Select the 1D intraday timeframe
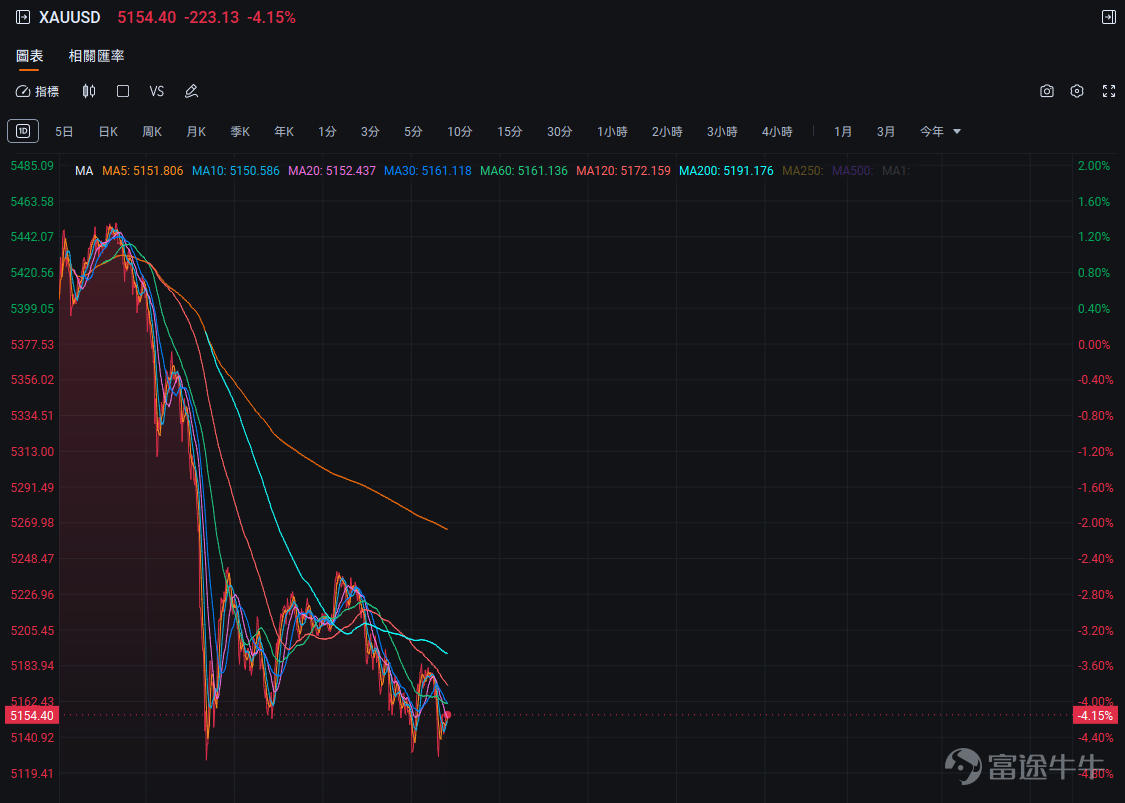 (23, 131)
